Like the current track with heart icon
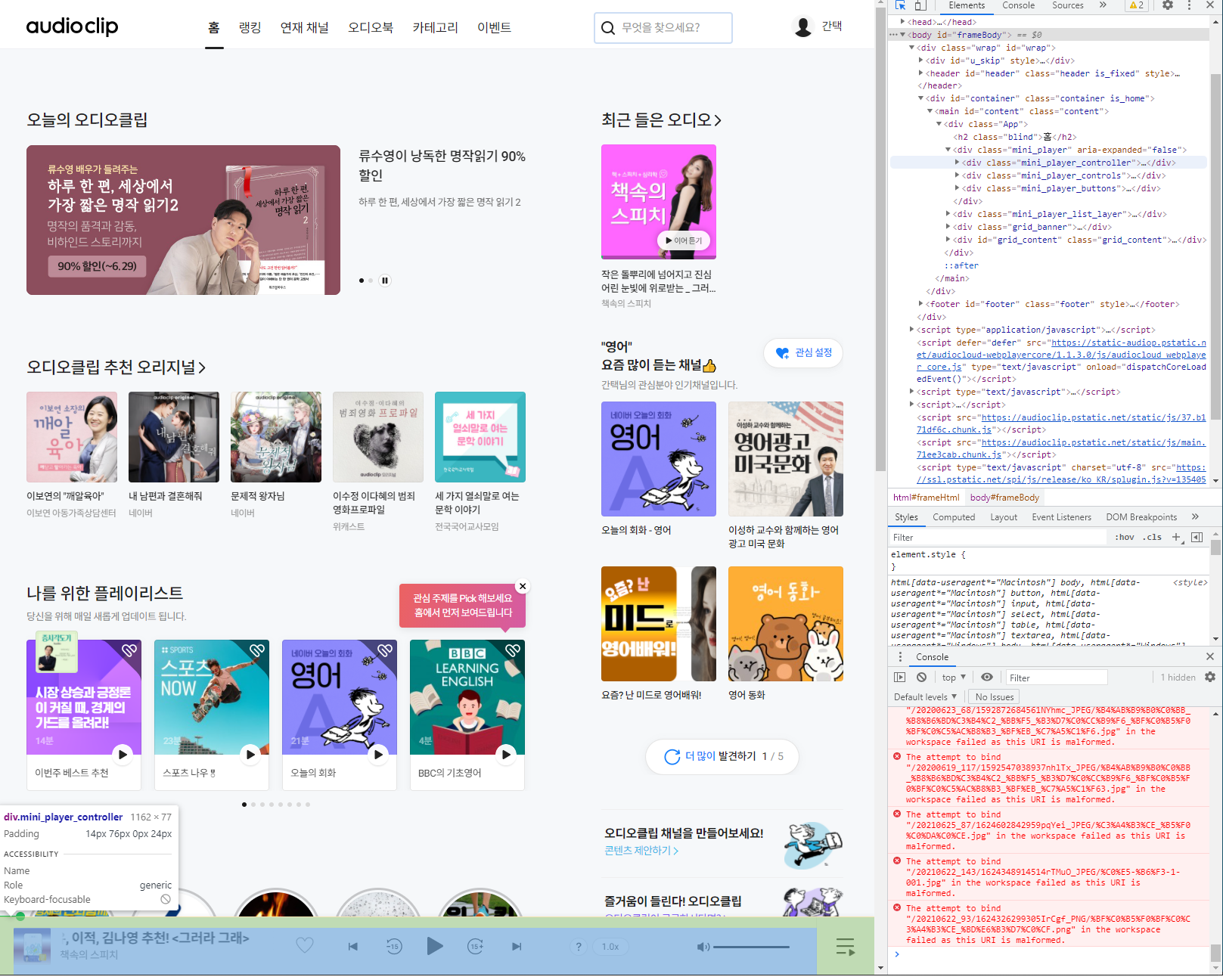The width and height of the screenshot is (1223, 980). [x=305, y=945]
